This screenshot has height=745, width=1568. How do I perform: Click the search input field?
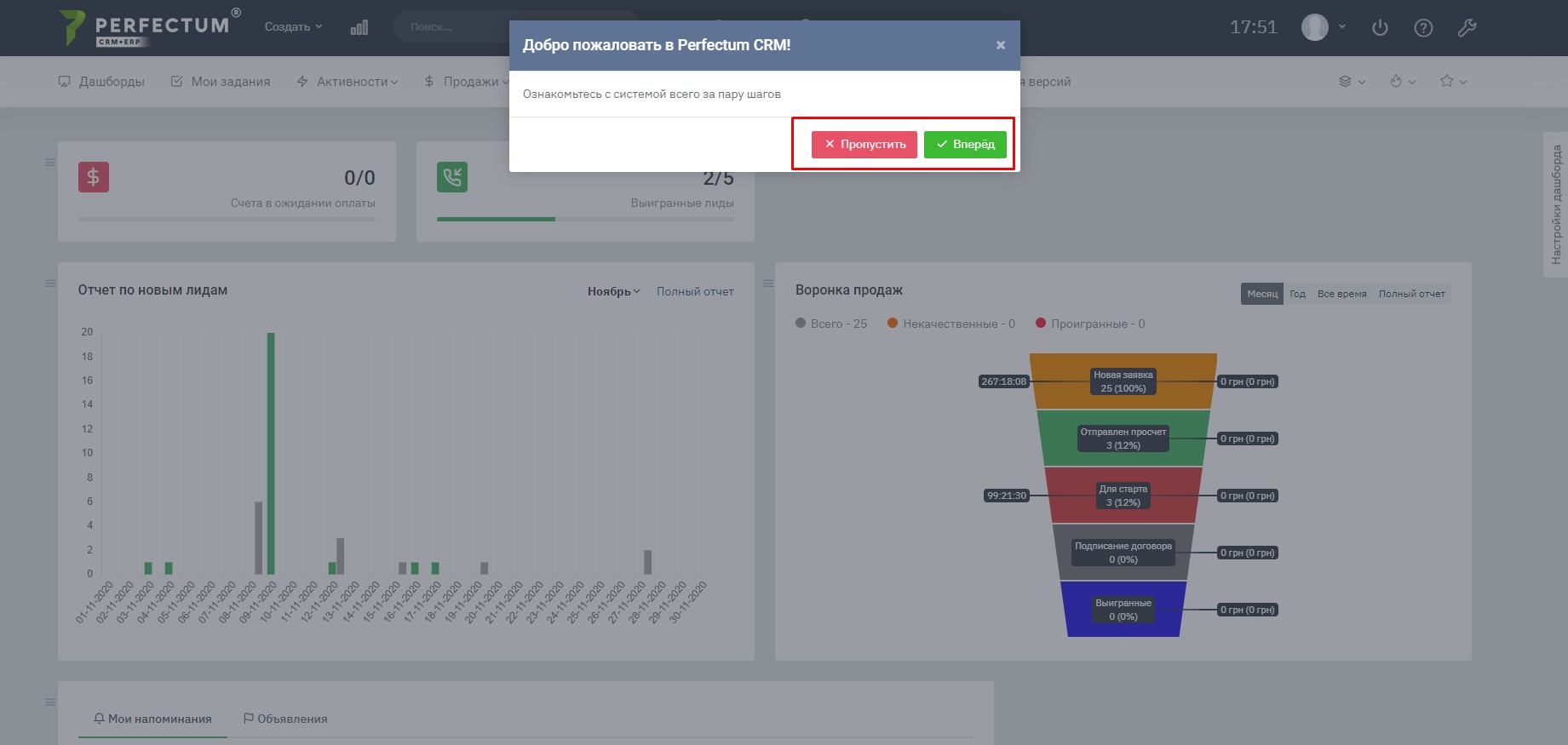click(451, 27)
